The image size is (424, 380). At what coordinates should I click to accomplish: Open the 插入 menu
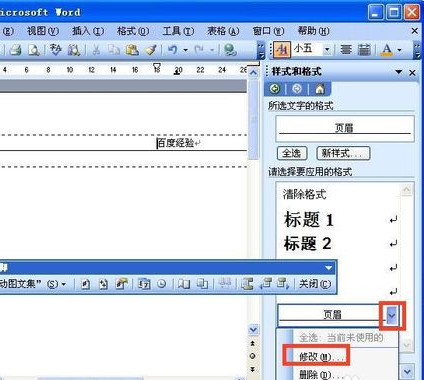[x=88, y=31]
